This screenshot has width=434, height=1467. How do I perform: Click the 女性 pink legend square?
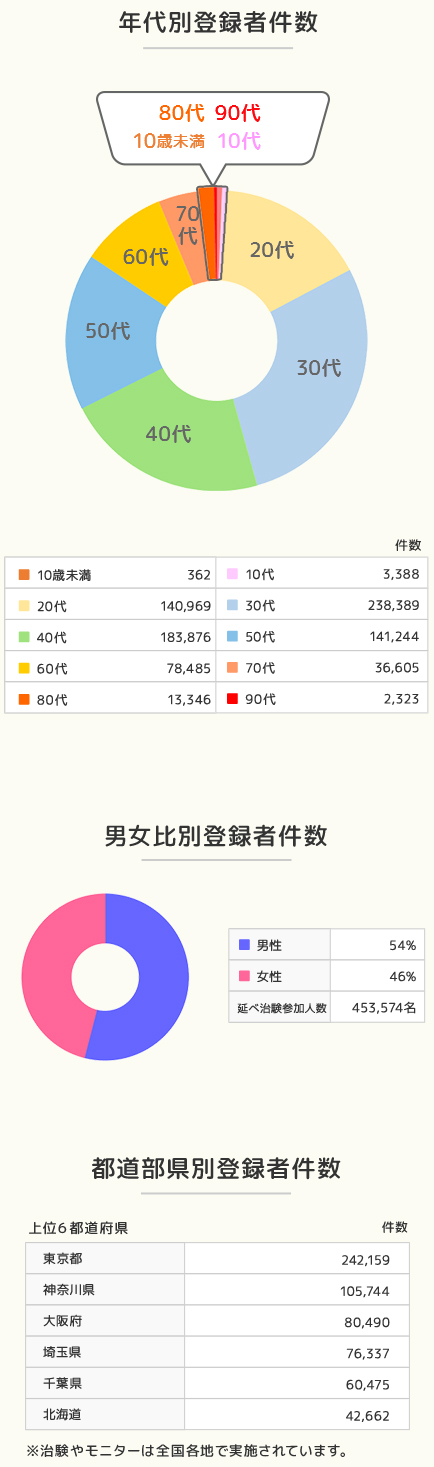tap(244, 975)
